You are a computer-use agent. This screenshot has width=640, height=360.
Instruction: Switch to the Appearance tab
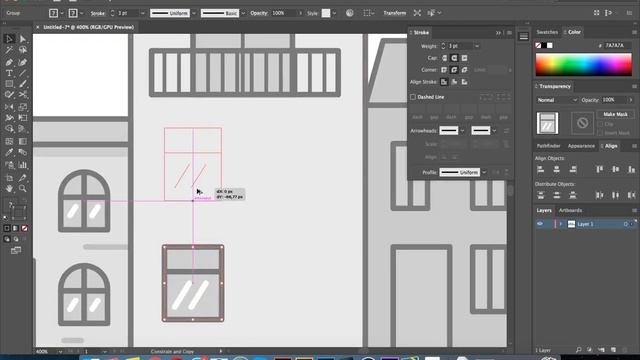(x=581, y=146)
